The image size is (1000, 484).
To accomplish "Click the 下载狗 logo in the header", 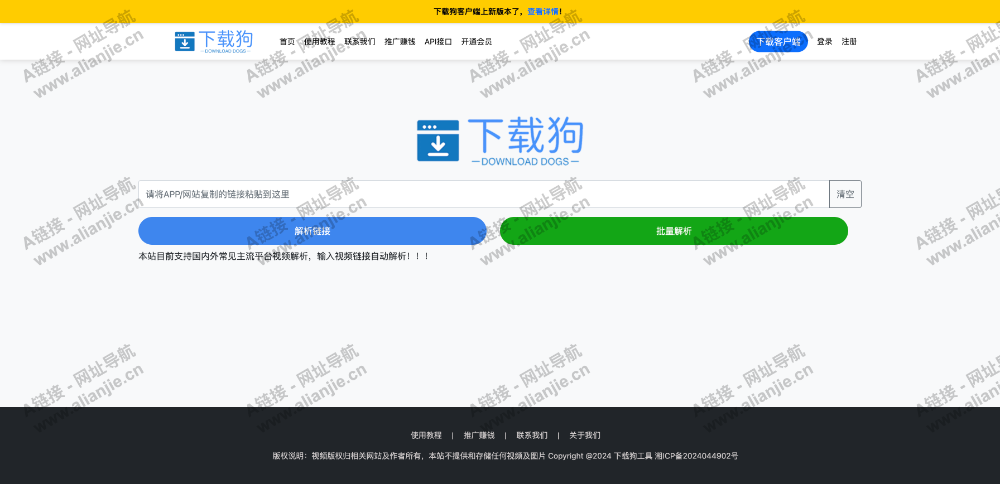I will tap(214, 41).
